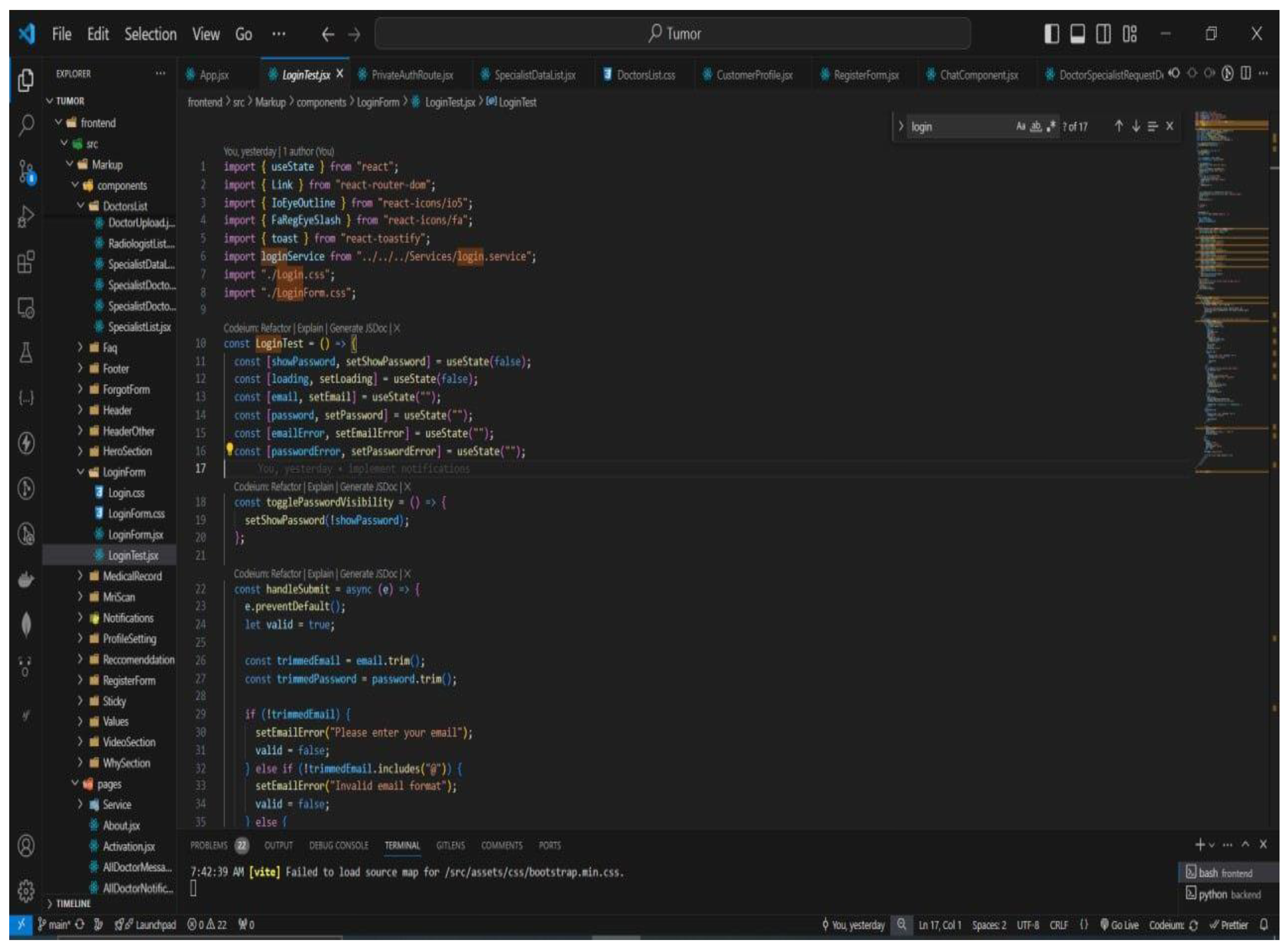Open the Testing flask view

26,352
